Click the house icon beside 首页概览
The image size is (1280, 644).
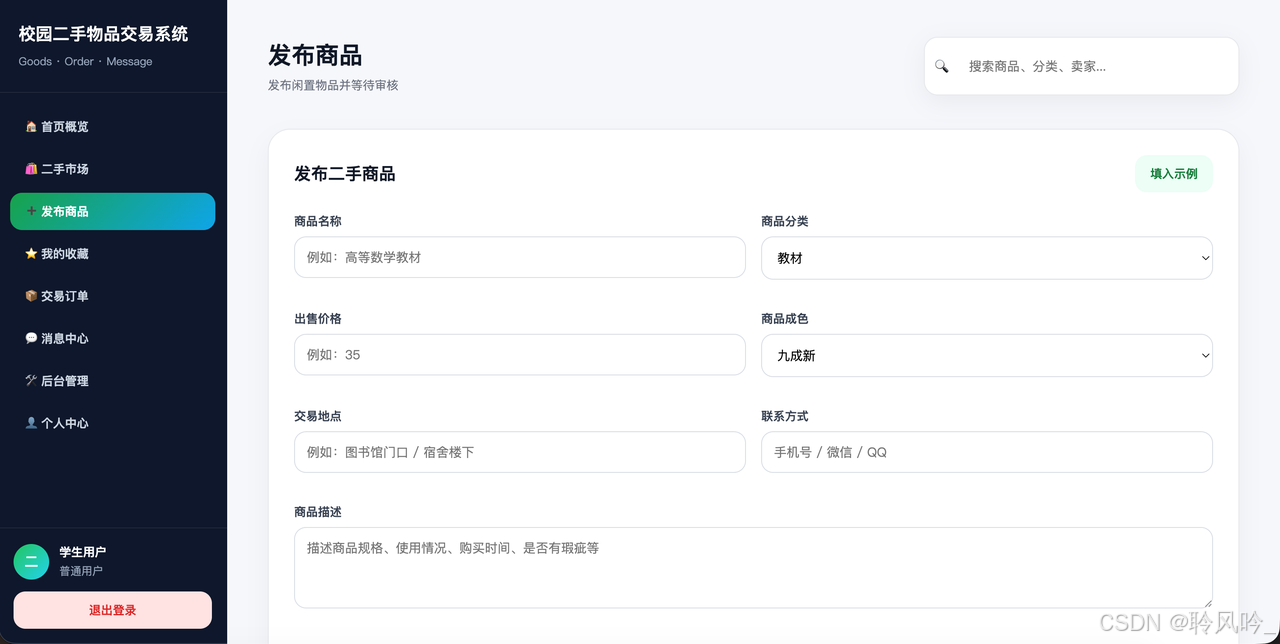31,127
